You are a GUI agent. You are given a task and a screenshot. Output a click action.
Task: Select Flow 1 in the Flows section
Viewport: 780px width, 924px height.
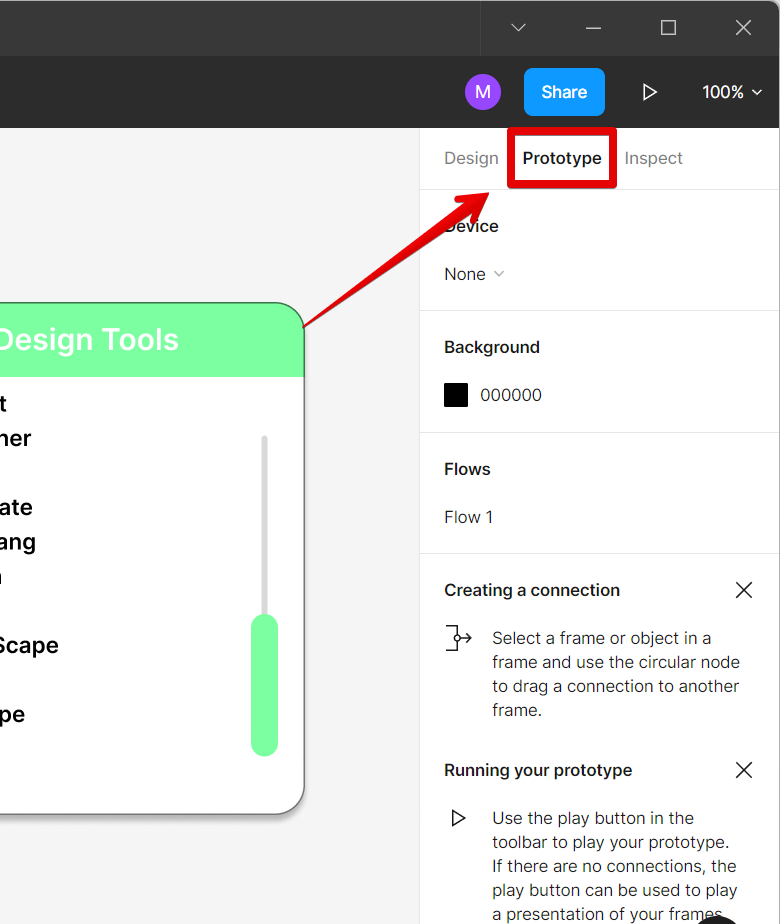[x=468, y=517]
